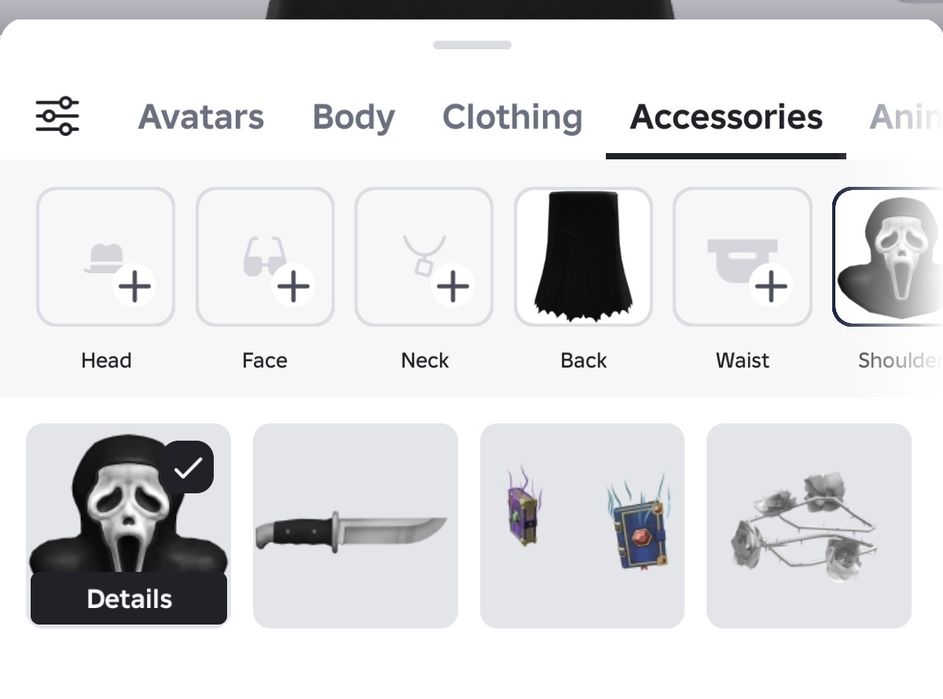Open the filter sliders icon

tap(57, 116)
